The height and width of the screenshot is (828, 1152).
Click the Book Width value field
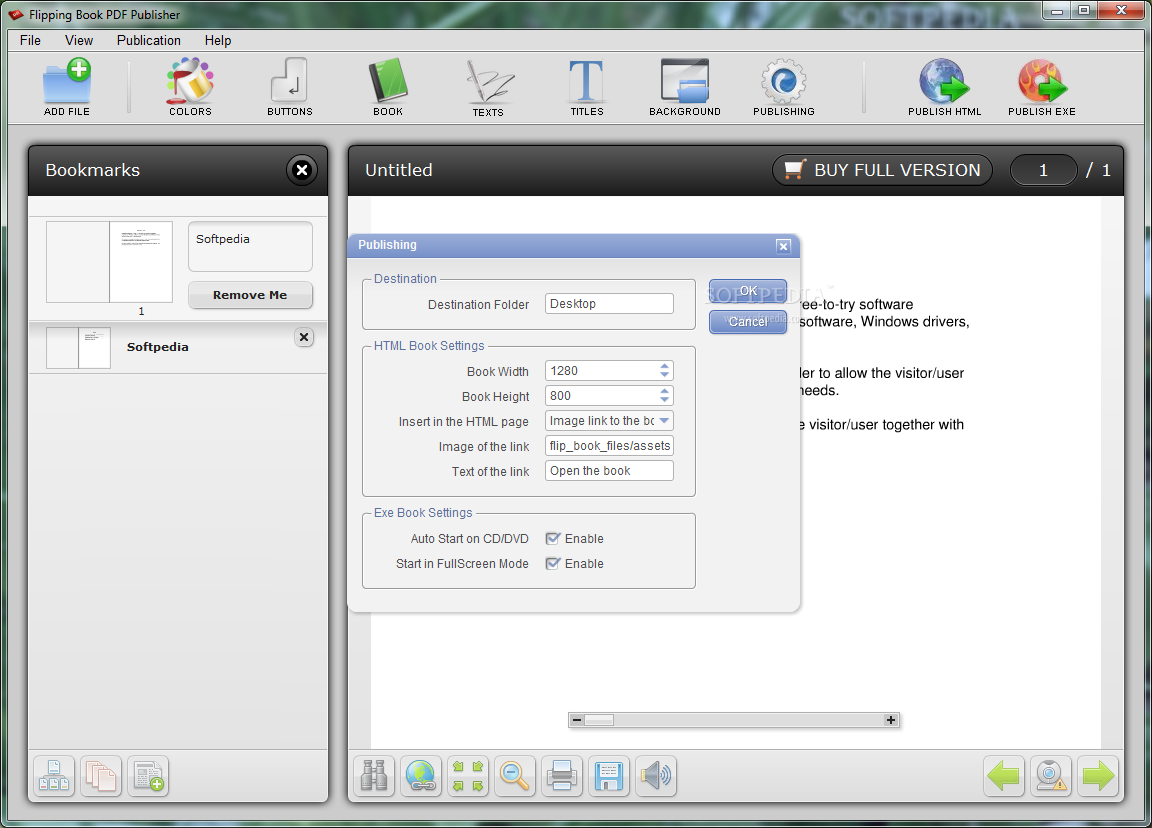pyautogui.click(x=601, y=371)
